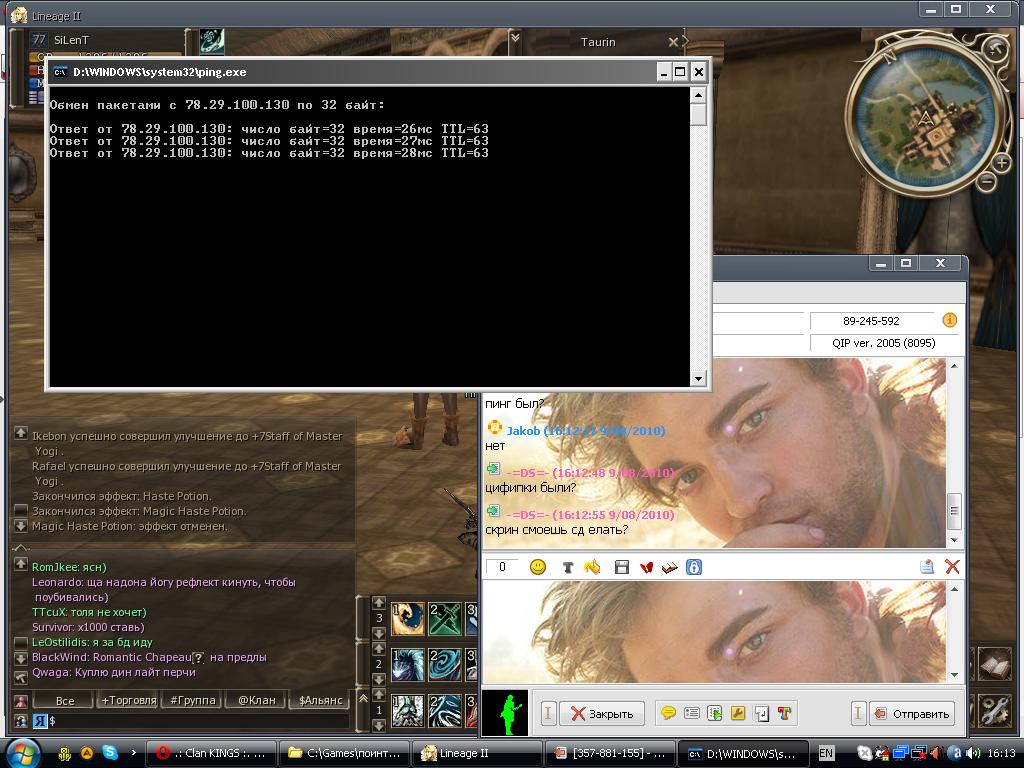Click the yellow speech bubble icon
Screen dimensions: 1024x768
click(668, 713)
